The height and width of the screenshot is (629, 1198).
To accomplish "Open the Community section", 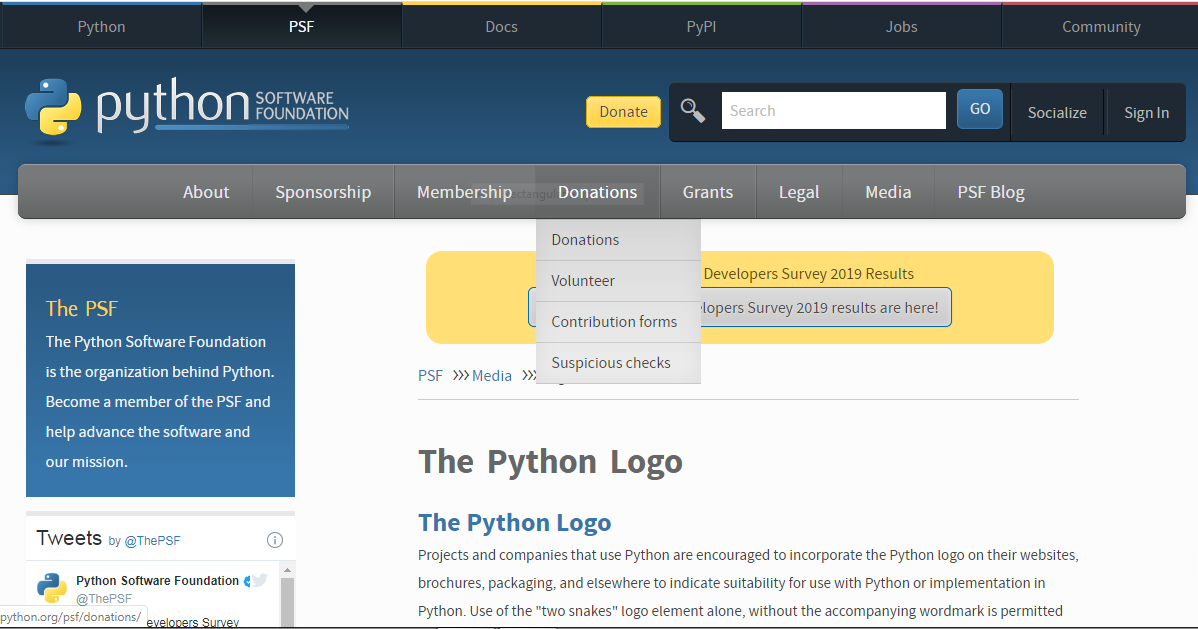I will click(x=1100, y=25).
